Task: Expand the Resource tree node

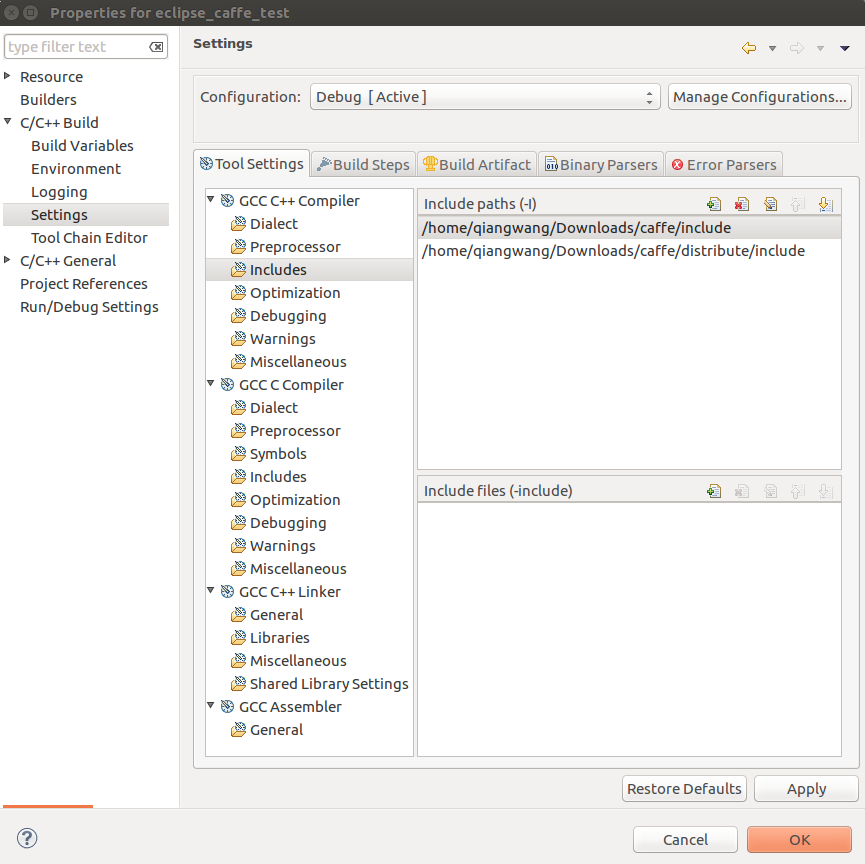Action: click(x=7, y=76)
